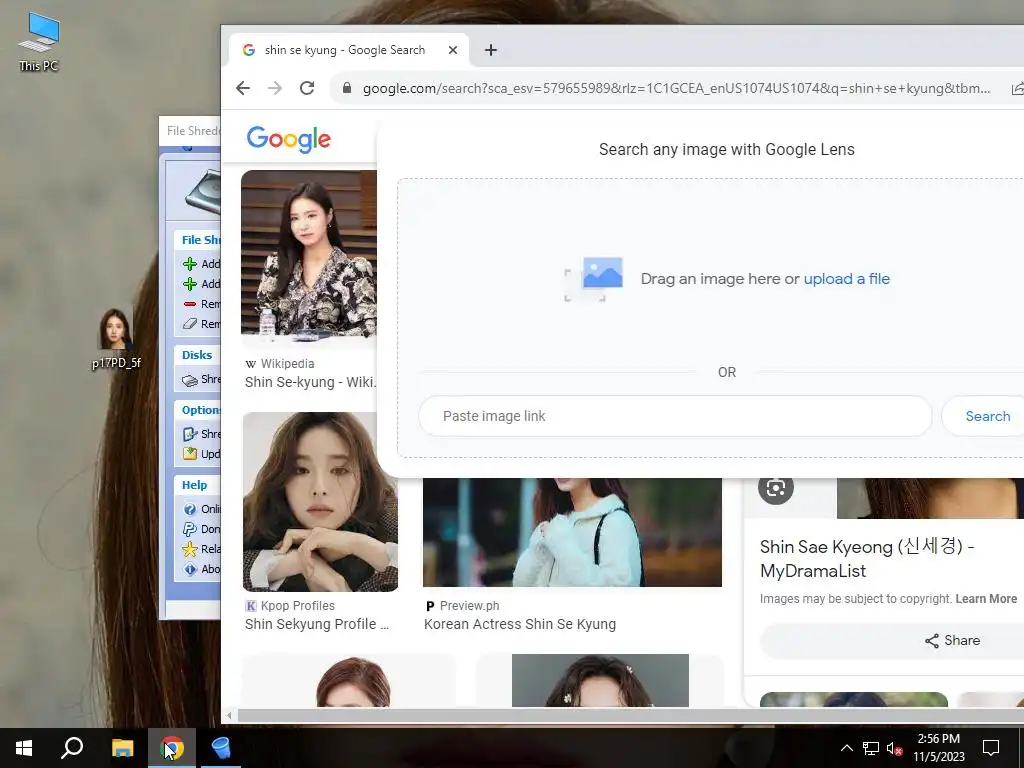Click the image placeholder icon in drop area
Image resolution: width=1024 pixels, height=768 pixels.
click(x=594, y=279)
